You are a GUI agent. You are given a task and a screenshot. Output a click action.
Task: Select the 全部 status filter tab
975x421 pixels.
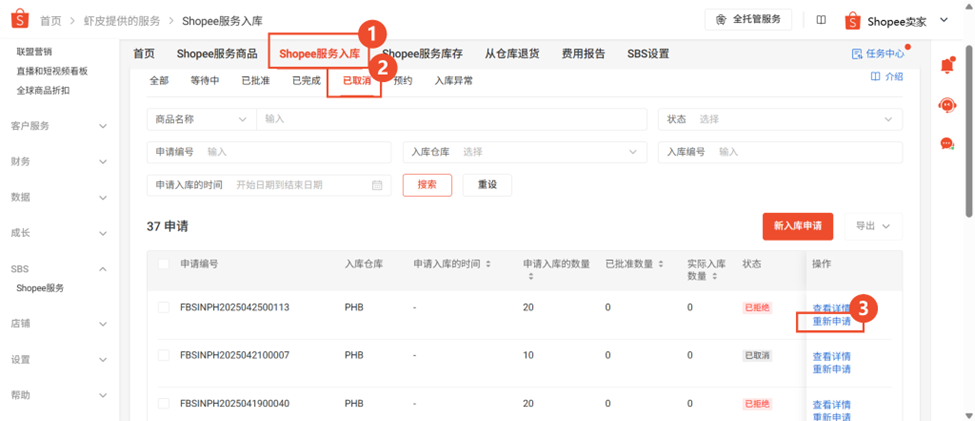pyautogui.click(x=159, y=81)
